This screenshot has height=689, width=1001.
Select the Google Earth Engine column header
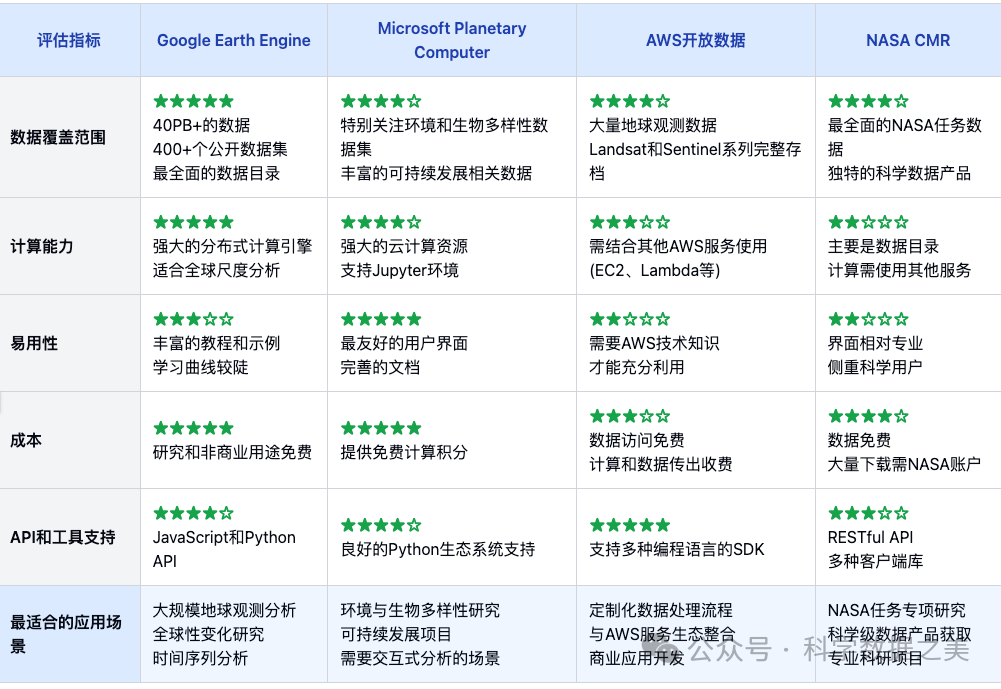click(234, 41)
